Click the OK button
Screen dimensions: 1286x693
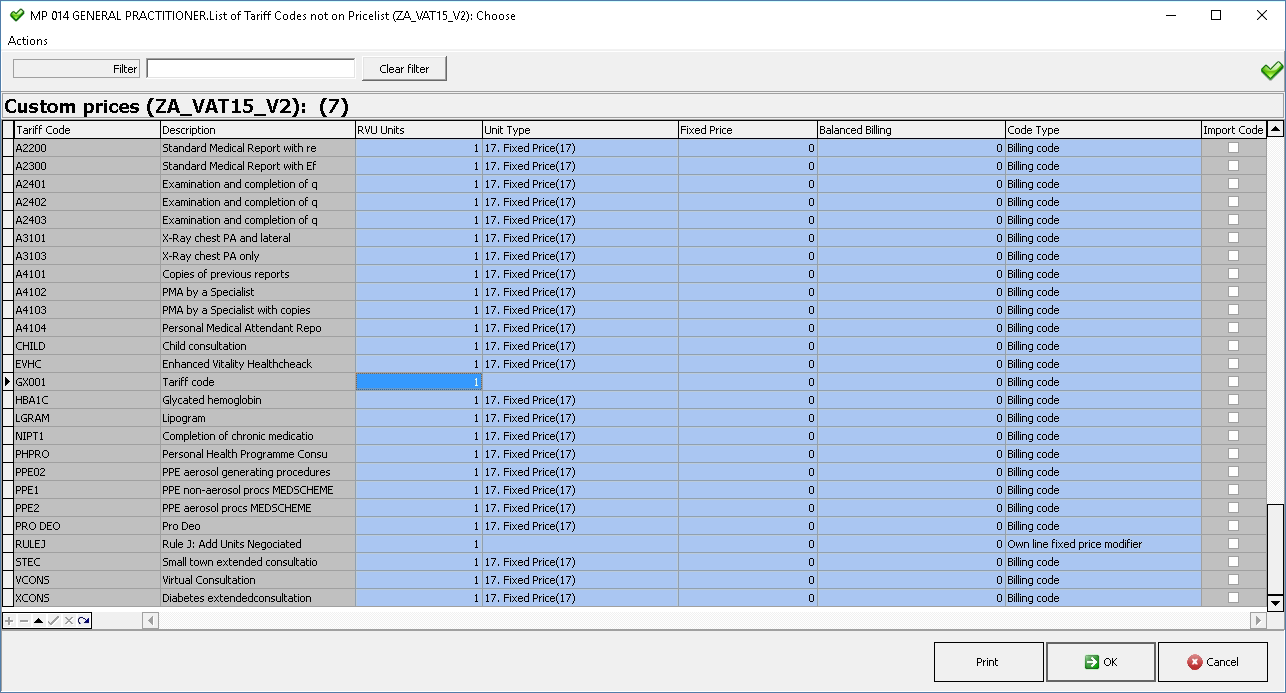point(1100,662)
